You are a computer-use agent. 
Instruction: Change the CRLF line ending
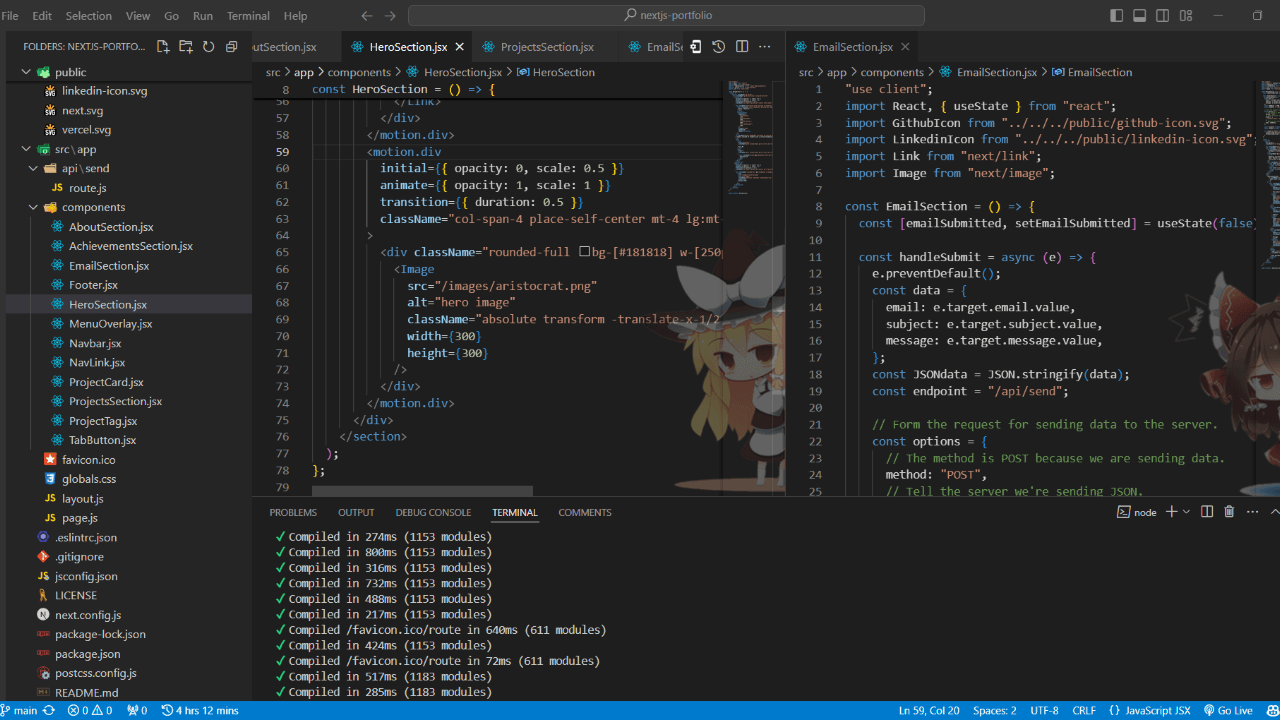click(1084, 711)
